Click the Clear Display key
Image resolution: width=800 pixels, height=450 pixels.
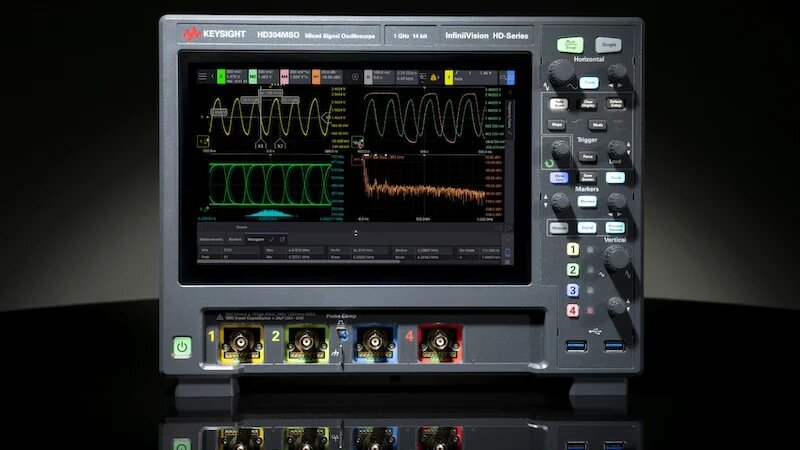click(x=588, y=104)
